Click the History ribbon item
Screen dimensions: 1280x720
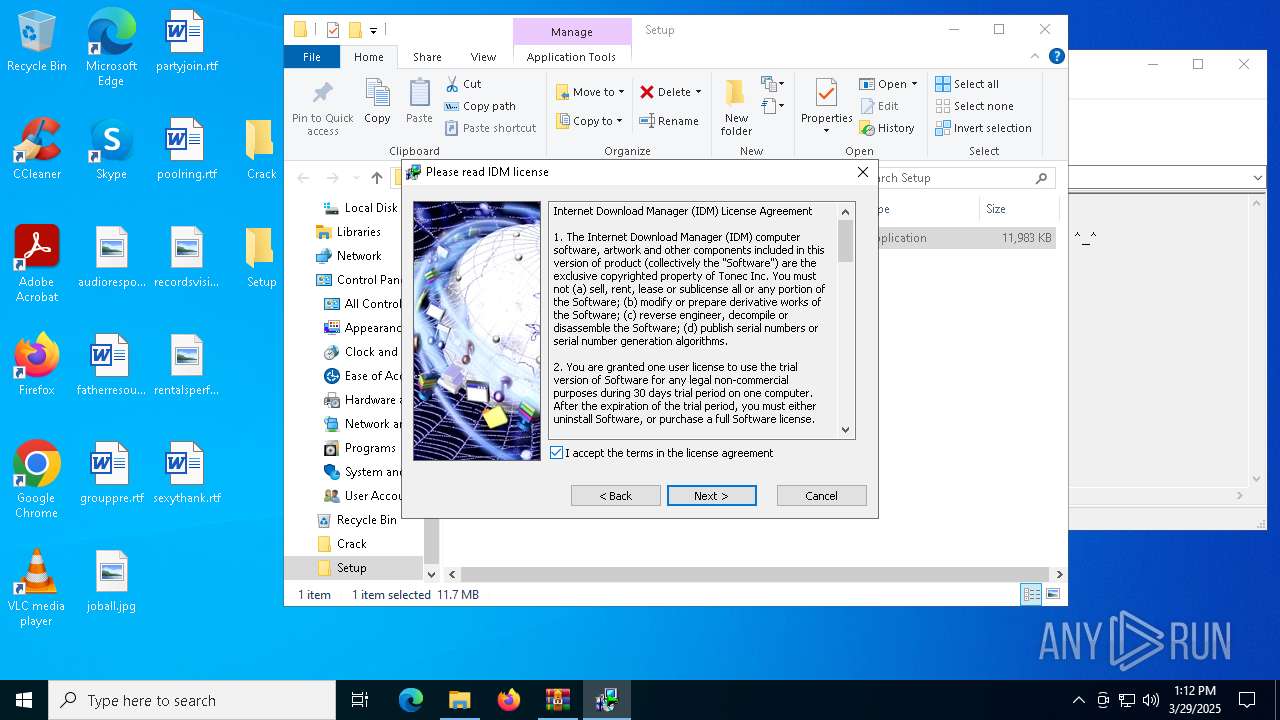[887, 128]
